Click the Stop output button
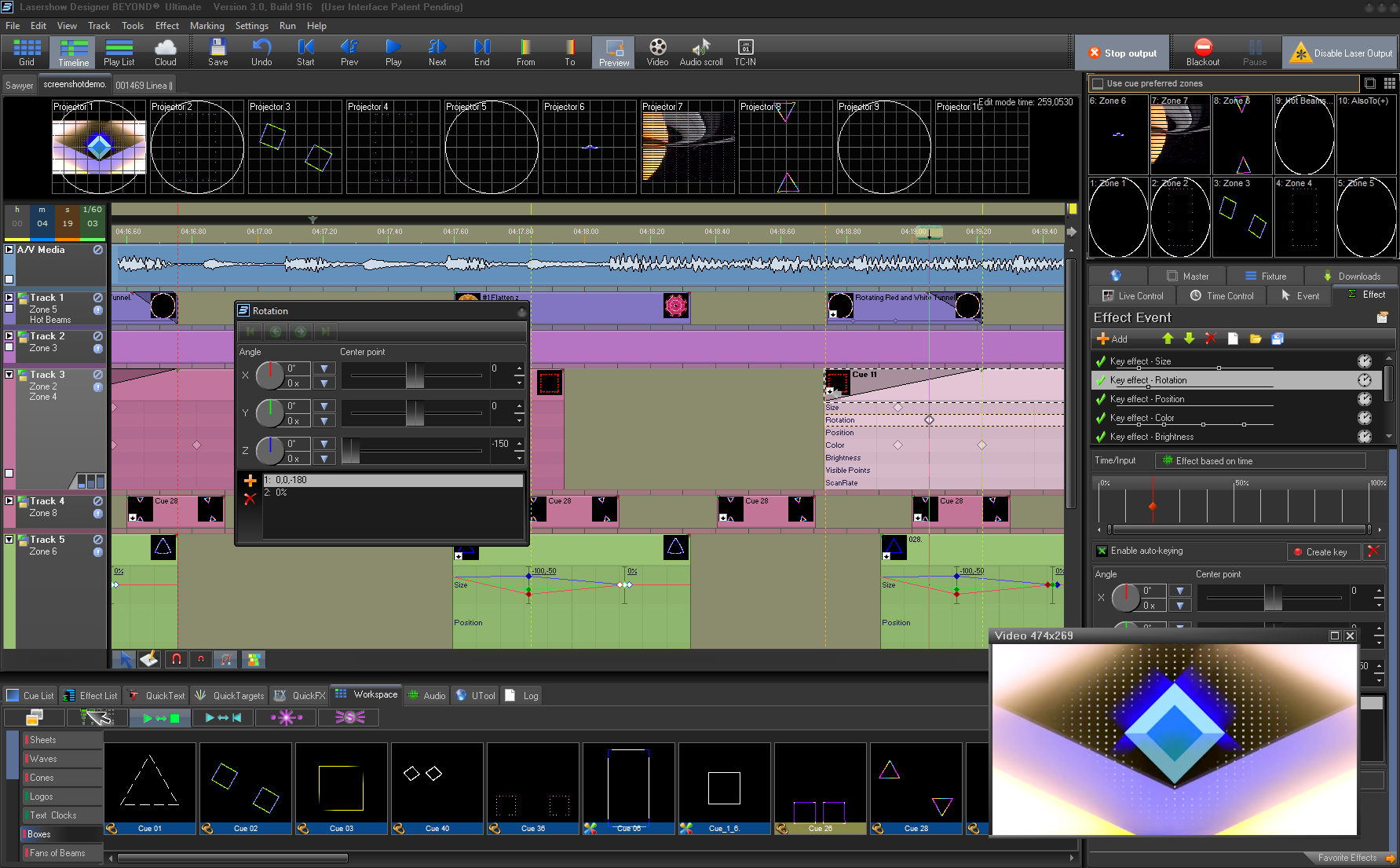The image size is (1400, 868). click(1122, 53)
